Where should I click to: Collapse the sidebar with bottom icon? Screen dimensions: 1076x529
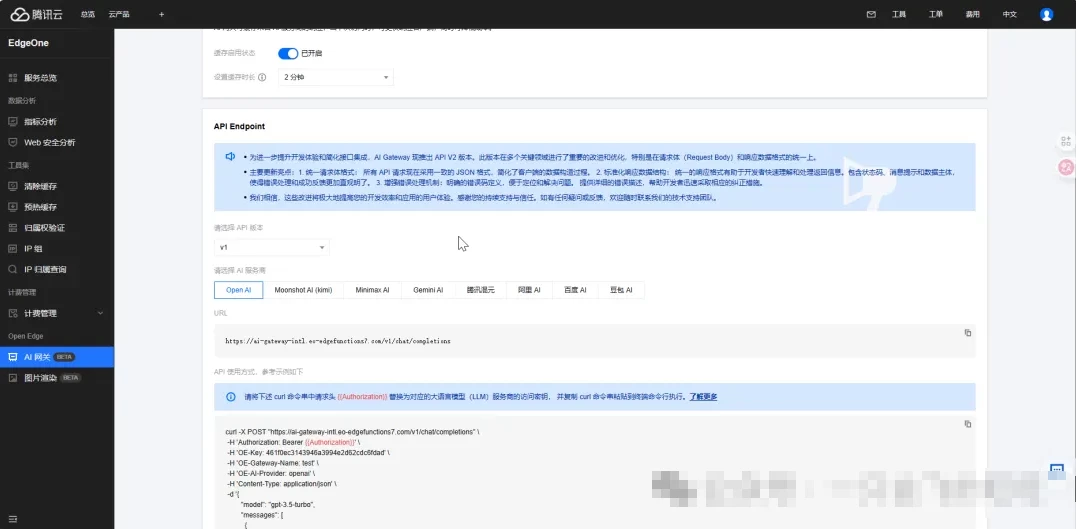tap(12, 518)
